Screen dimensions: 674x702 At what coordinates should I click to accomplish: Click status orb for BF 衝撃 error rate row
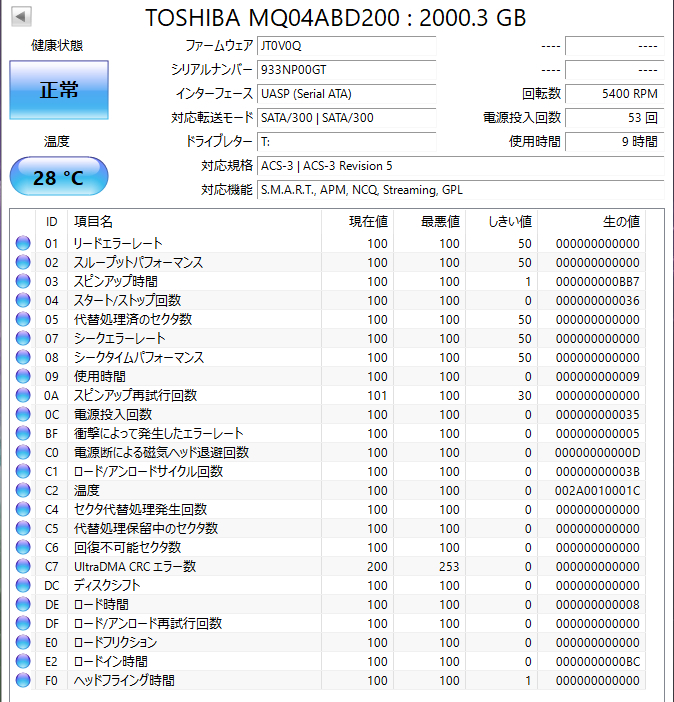tap(23, 433)
